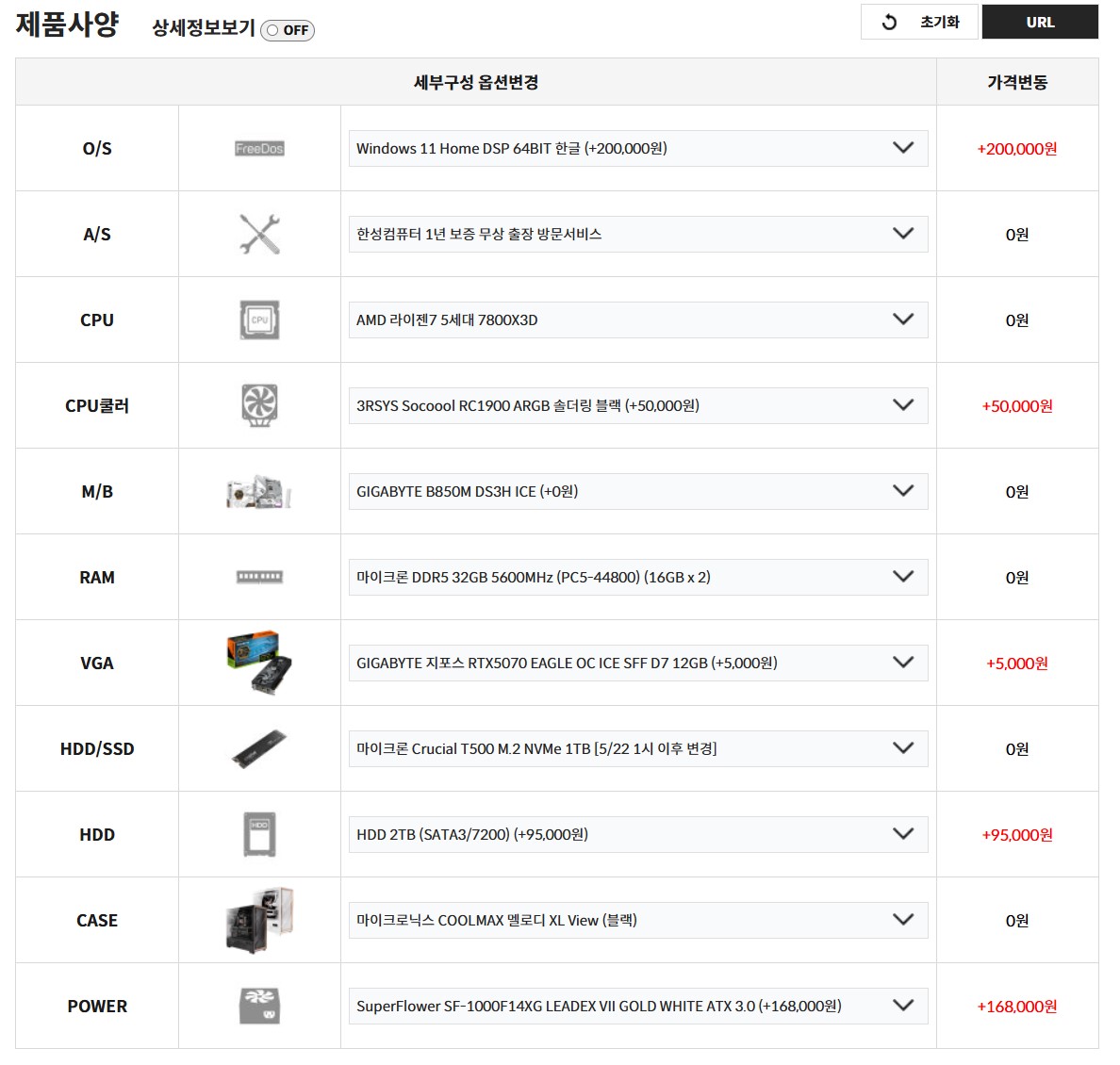Image resolution: width=1120 pixels, height=1065 pixels.
Task: Open the GIGABYTE RTX5070 EAGLE VGA dropdown
Action: tap(638, 663)
